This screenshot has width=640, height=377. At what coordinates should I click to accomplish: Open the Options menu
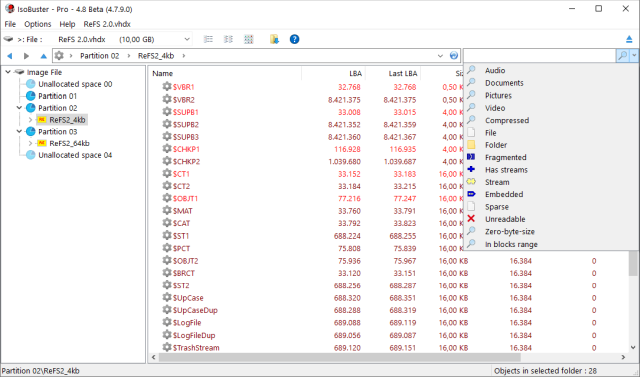(x=38, y=24)
